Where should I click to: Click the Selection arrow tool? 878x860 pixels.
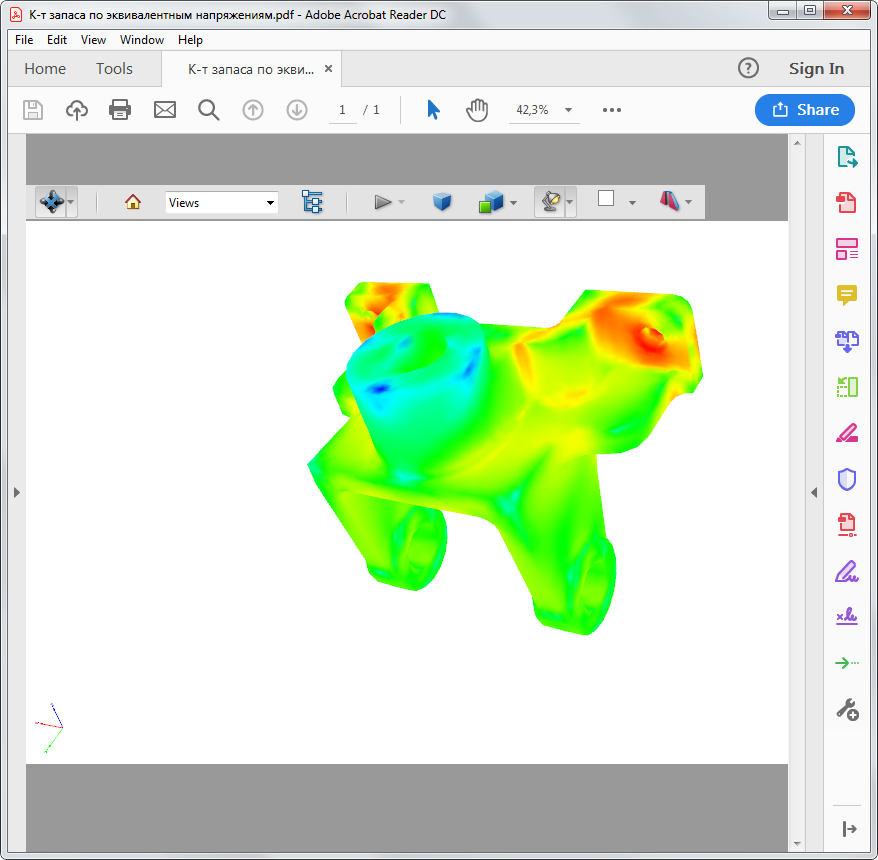433,110
